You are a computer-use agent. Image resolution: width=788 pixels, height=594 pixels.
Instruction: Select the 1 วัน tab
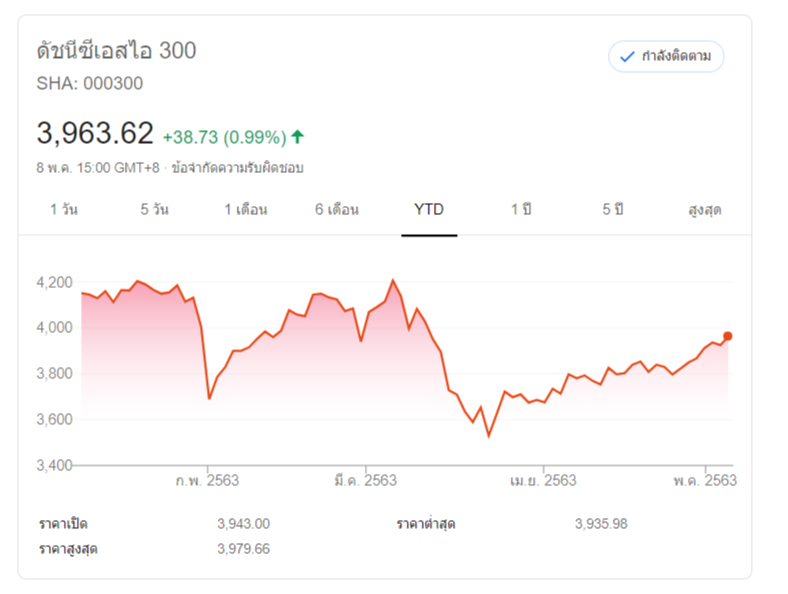coord(63,210)
